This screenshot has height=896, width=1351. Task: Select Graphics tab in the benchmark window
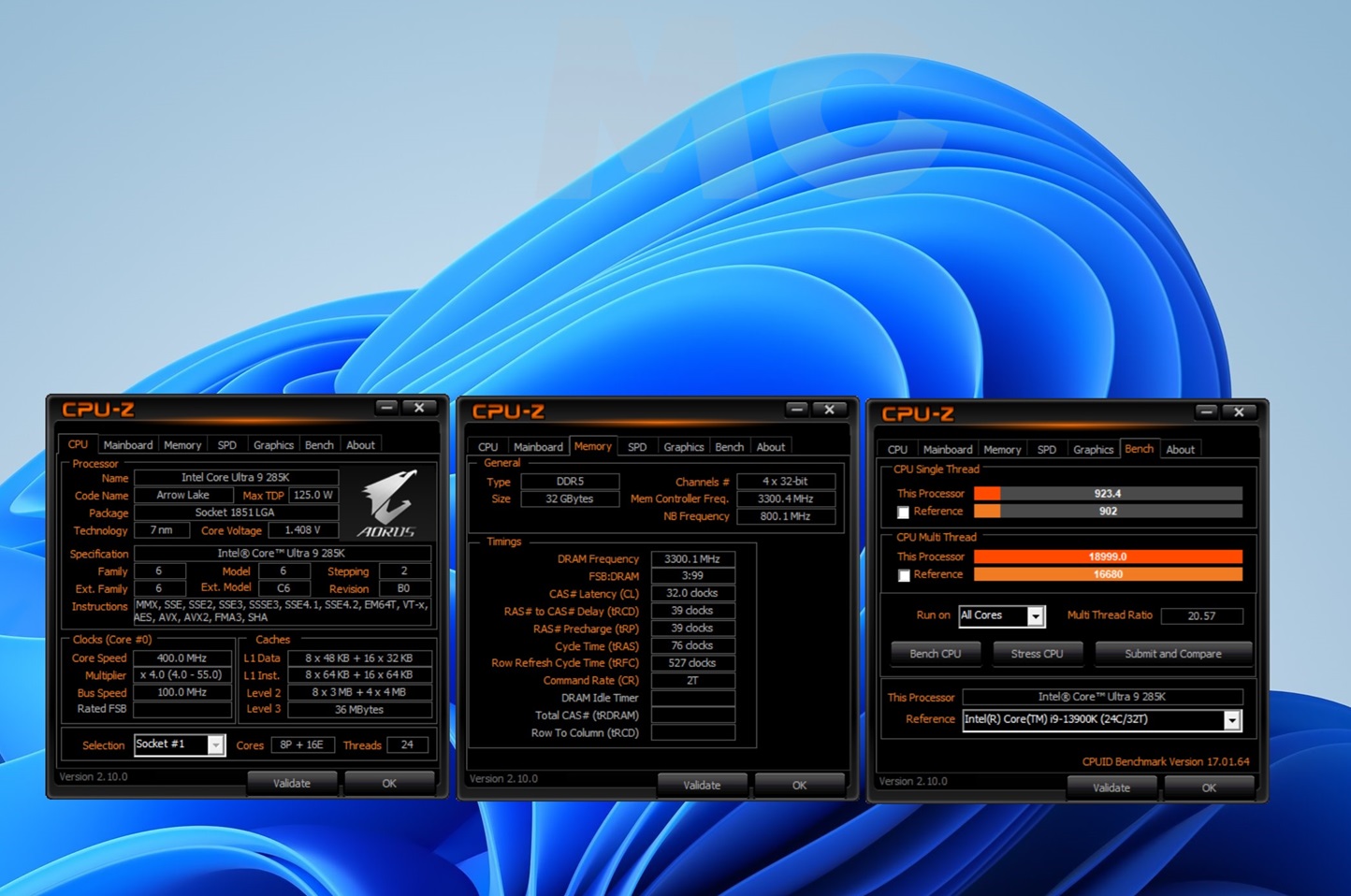(x=1093, y=450)
